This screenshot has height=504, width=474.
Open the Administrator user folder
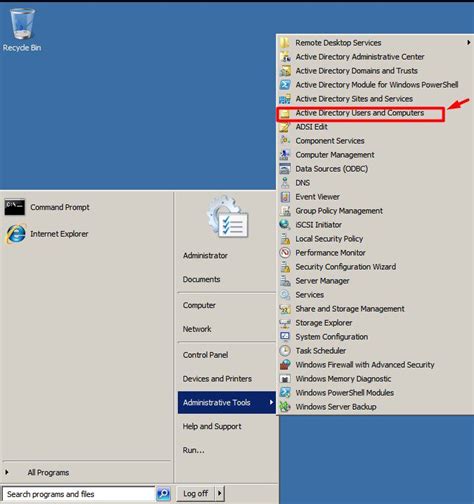[205, 256]
